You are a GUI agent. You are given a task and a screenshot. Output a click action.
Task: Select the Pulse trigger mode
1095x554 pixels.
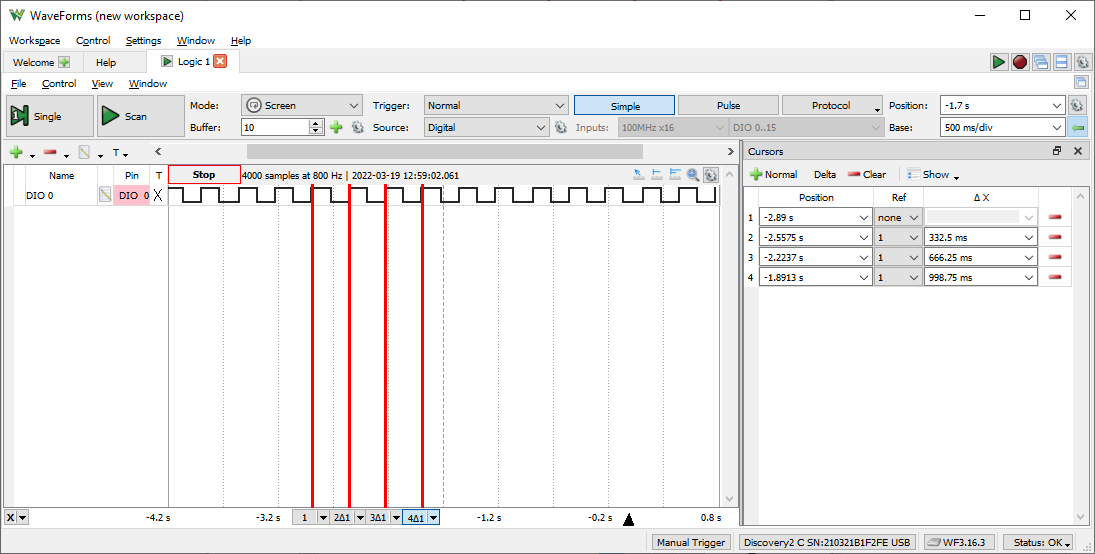coord(728,105)
